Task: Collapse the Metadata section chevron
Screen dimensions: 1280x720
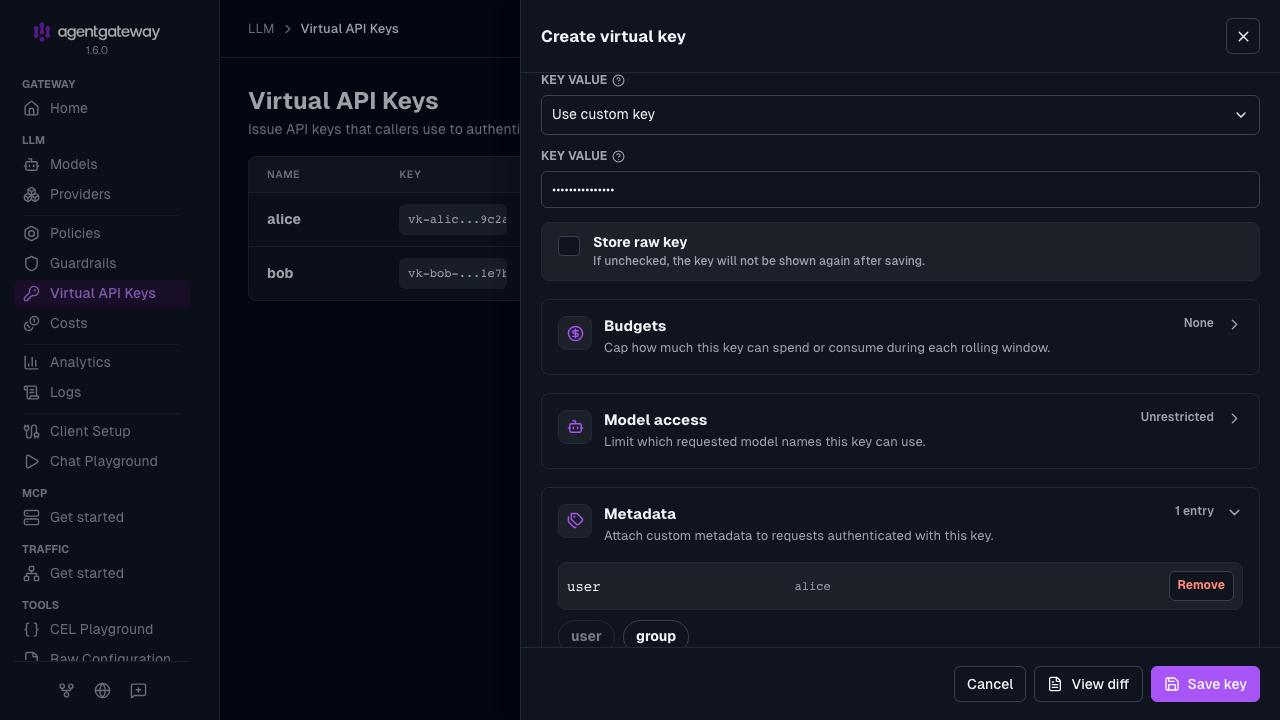Action: click(x=1234, y=512)
